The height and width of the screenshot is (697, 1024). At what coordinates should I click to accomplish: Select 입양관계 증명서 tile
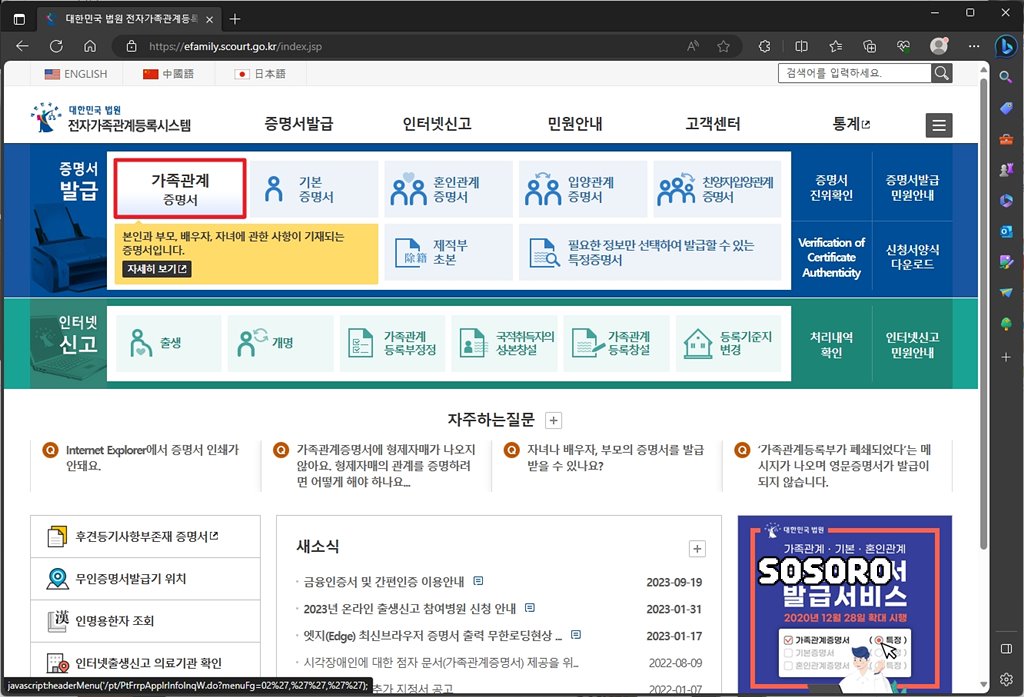click(x=583, y=189)
